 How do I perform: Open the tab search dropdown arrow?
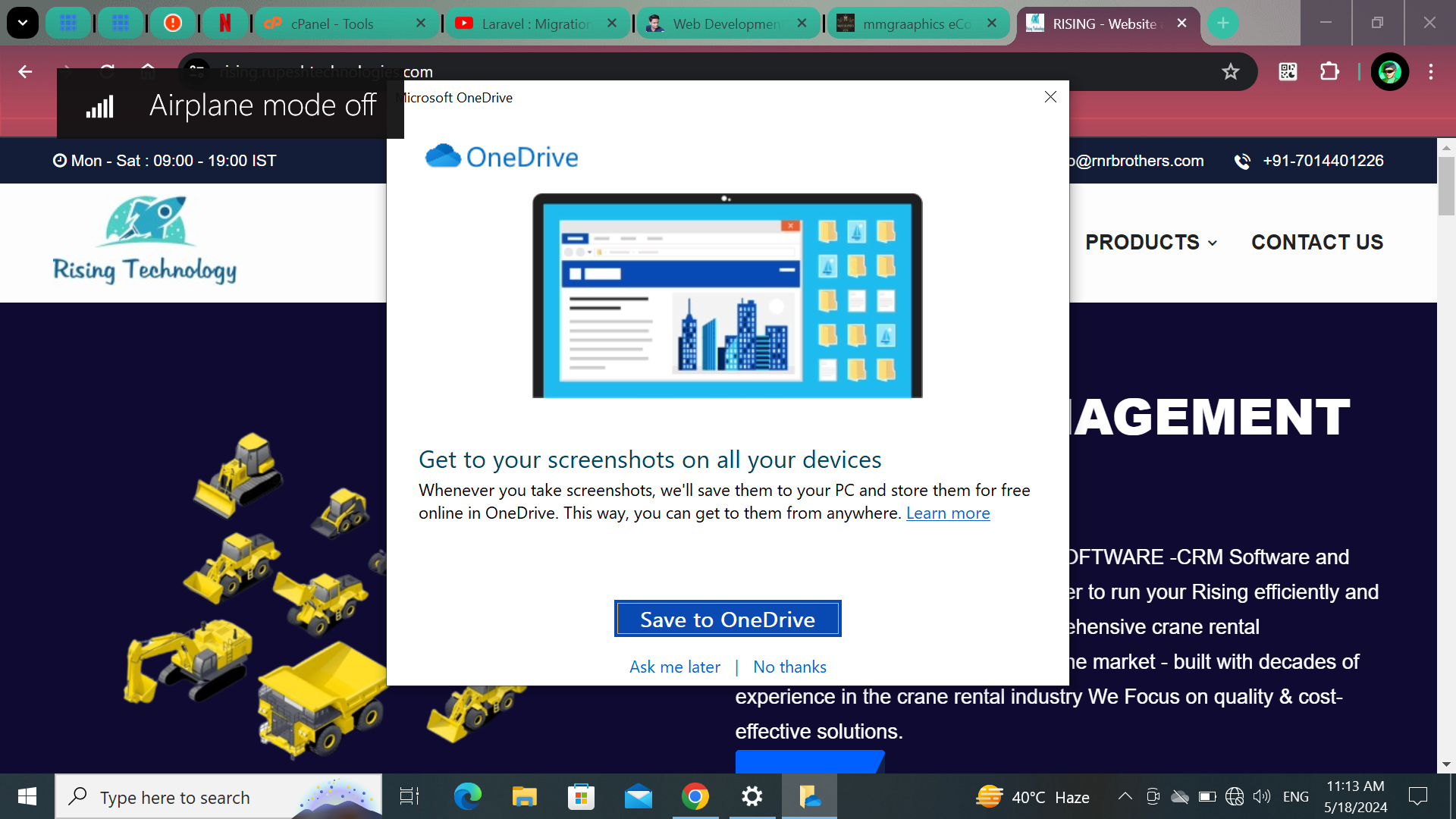tap(23, 23)
